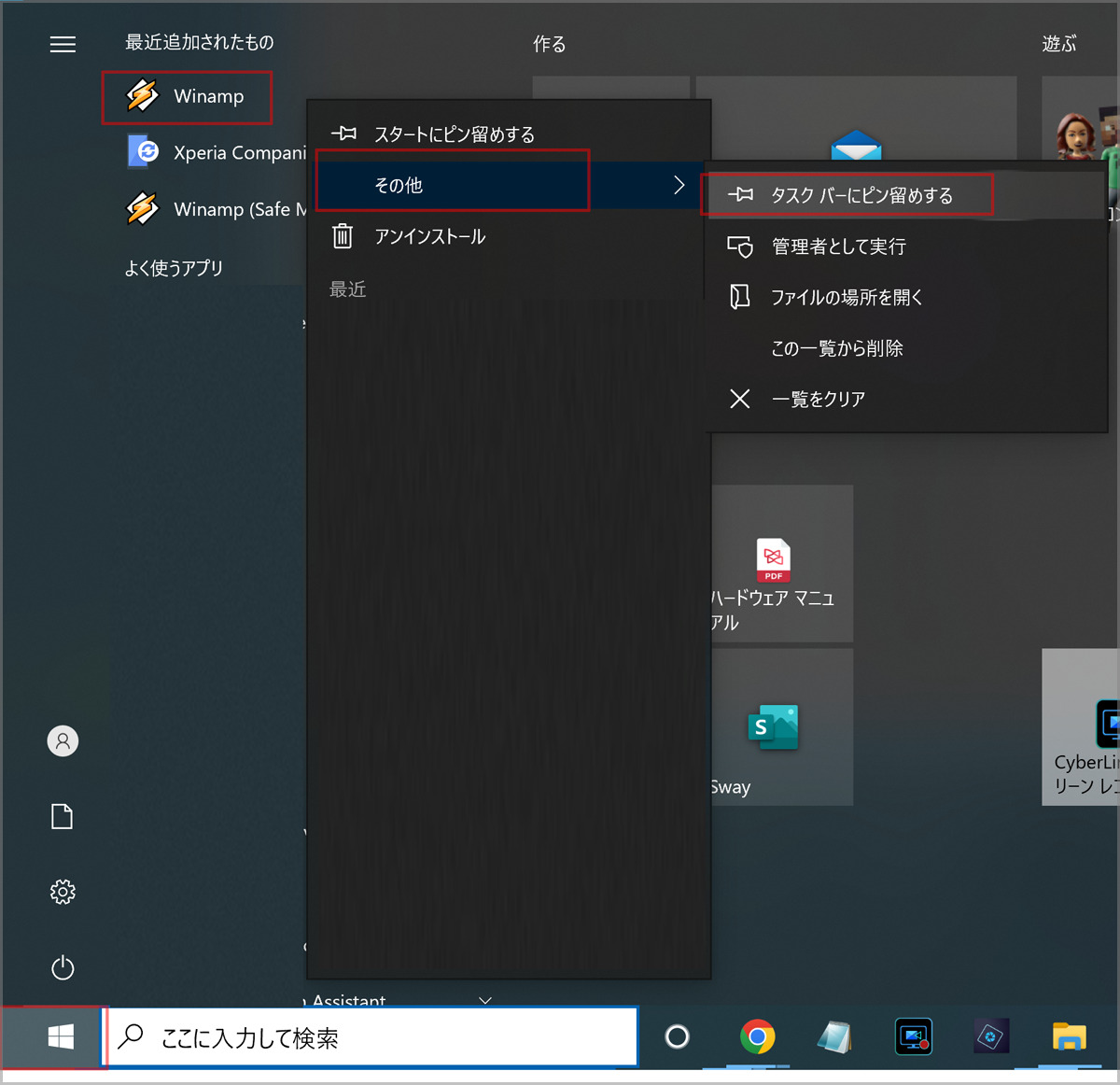Click the その他 submenu chevron arrow

[x=679, y=186]
